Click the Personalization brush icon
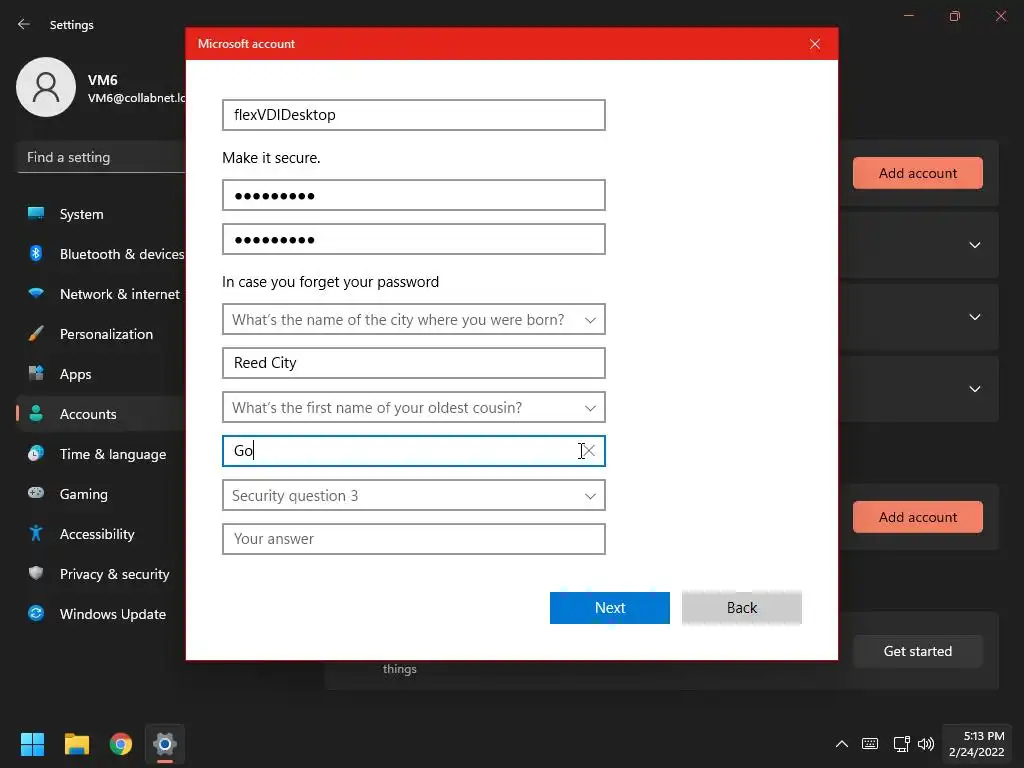 pyautogui.click(x=36, y=334)
